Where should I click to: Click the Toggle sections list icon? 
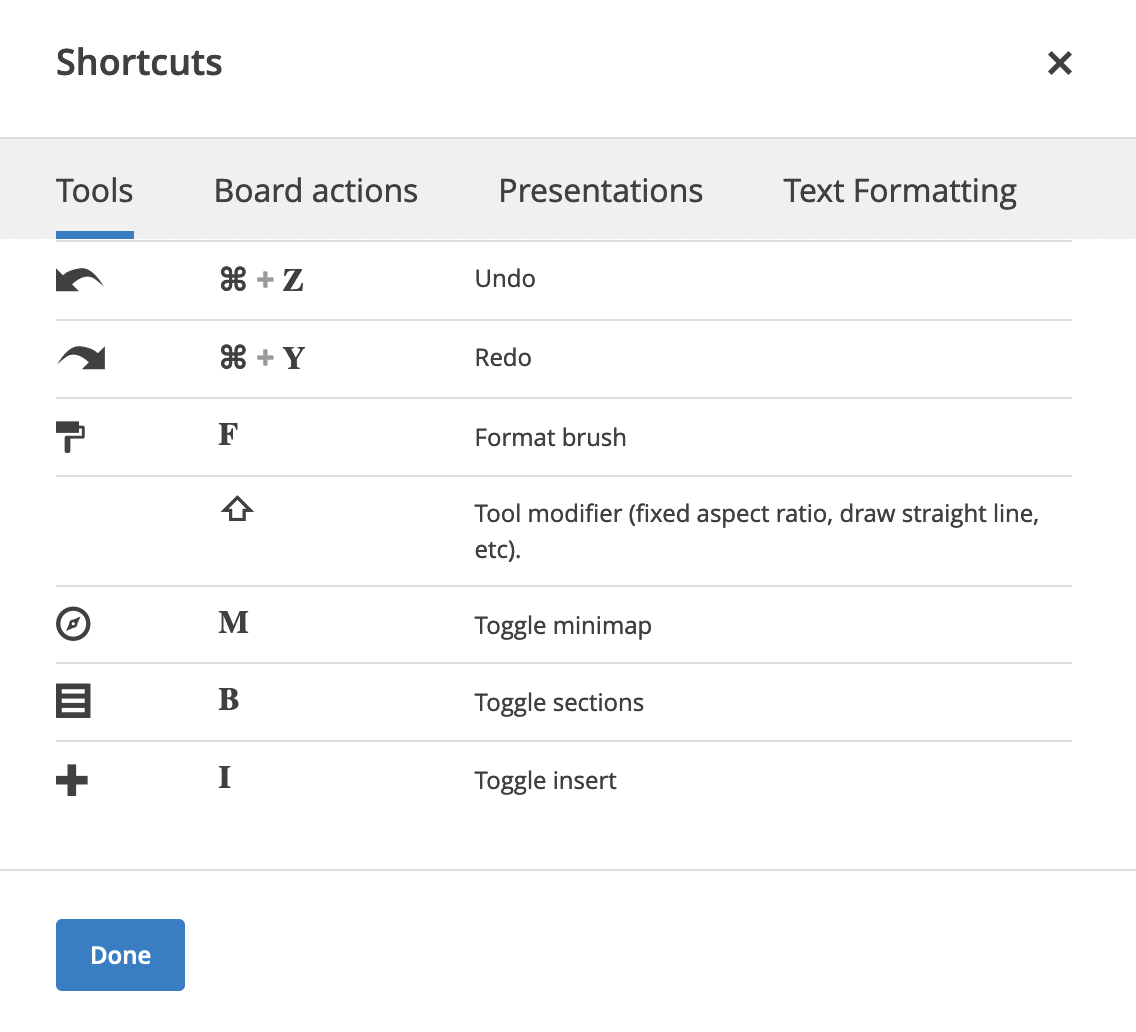(73, 701)
